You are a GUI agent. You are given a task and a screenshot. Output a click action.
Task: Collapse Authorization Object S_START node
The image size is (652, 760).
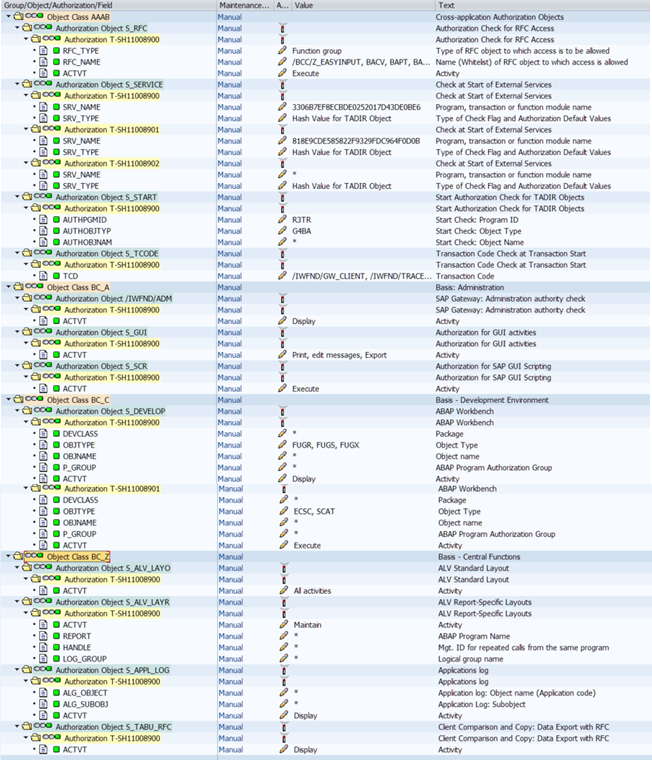pos(17,197)
